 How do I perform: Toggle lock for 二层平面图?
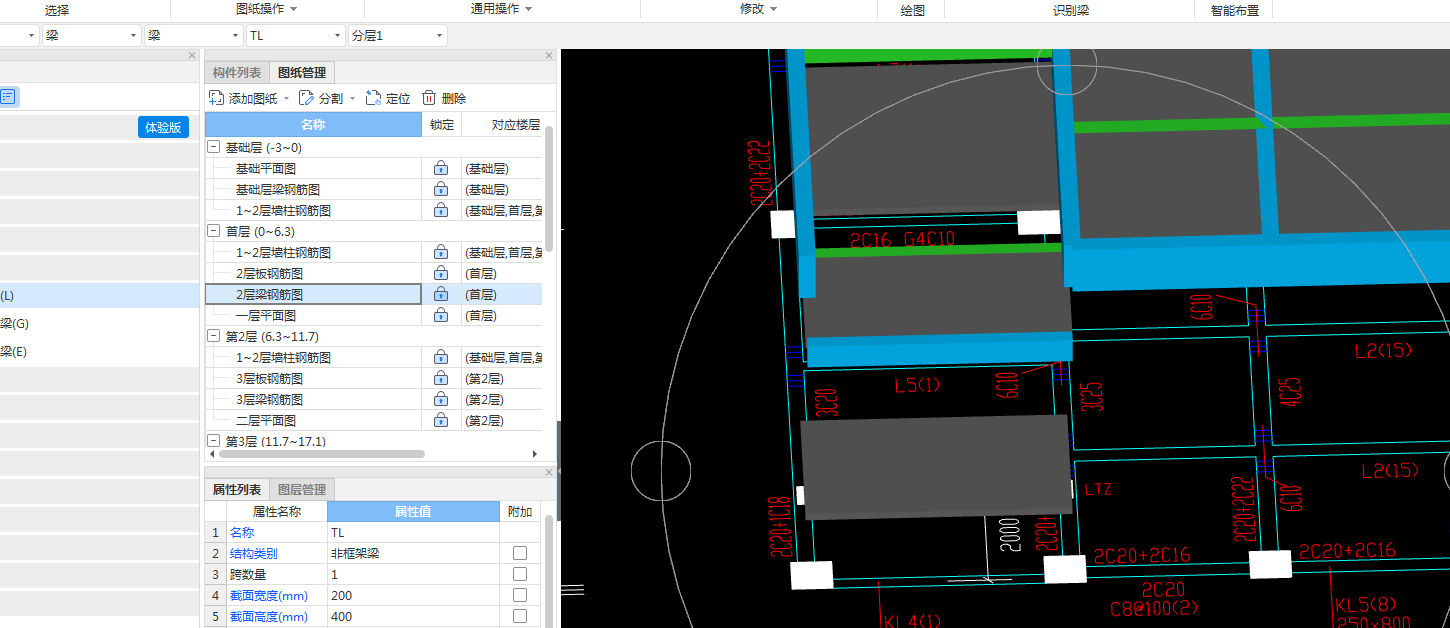[440, 421]
